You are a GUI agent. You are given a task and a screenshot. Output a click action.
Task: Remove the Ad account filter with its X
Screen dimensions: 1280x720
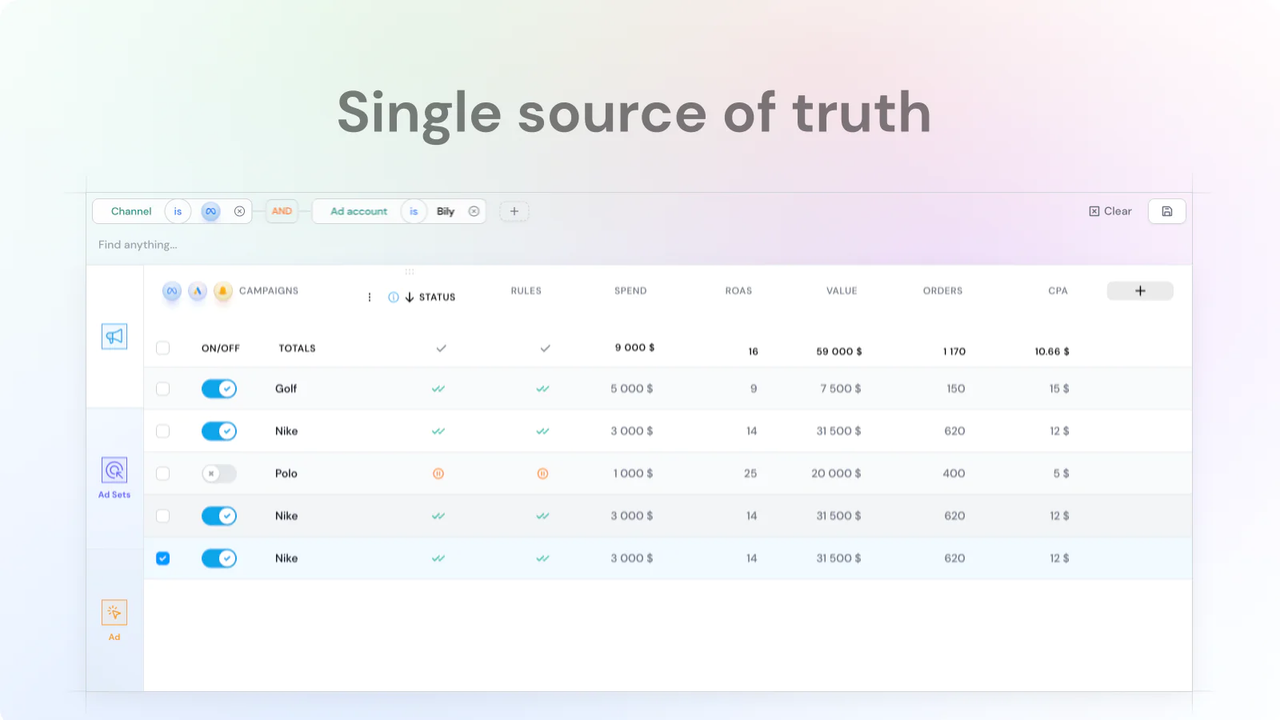click(x=474, y=211)
